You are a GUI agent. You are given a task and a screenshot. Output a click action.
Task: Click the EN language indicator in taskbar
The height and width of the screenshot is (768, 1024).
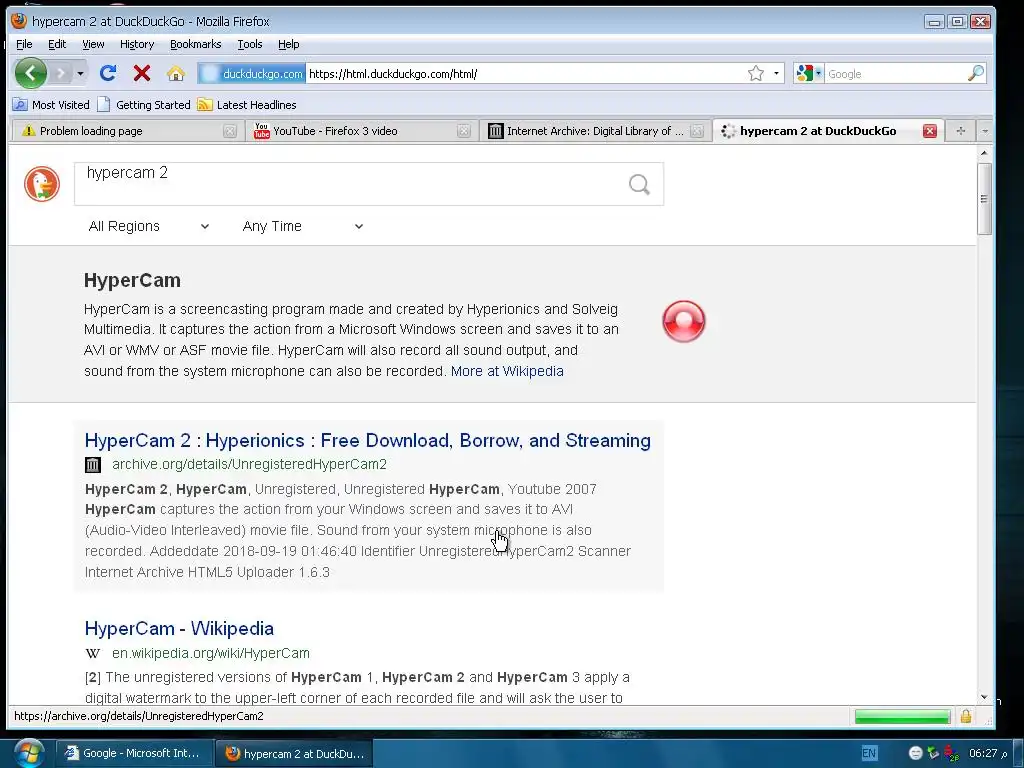click(869, 753)
